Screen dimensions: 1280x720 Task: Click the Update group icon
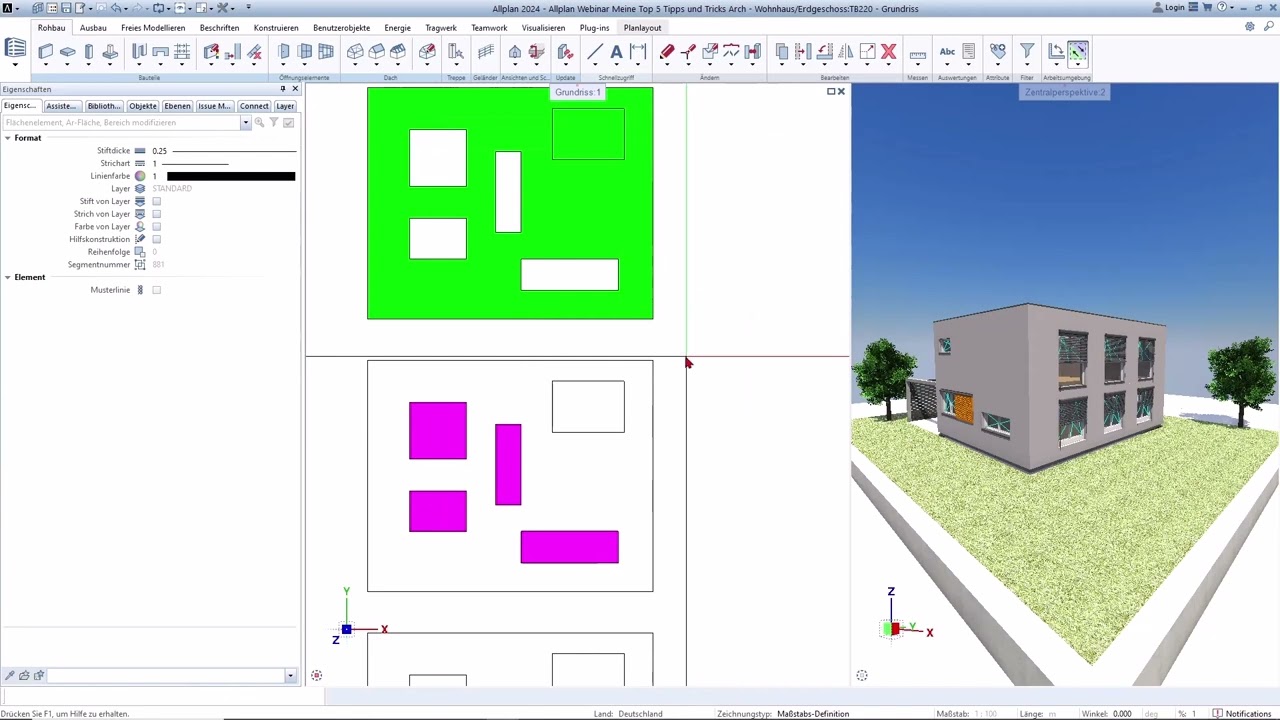565,52
